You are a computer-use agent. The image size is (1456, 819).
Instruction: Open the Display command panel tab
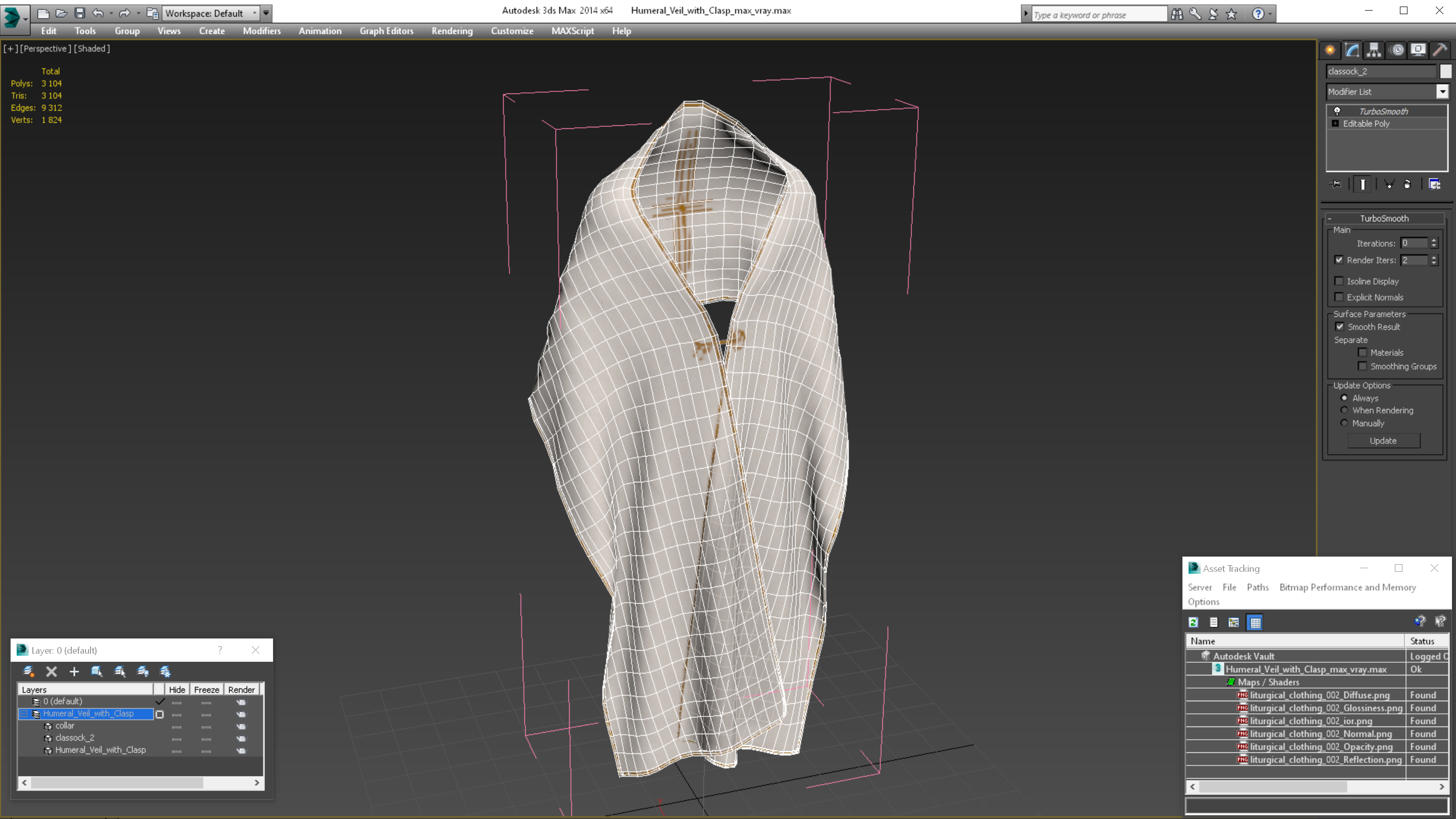[x=1418, y=50]
